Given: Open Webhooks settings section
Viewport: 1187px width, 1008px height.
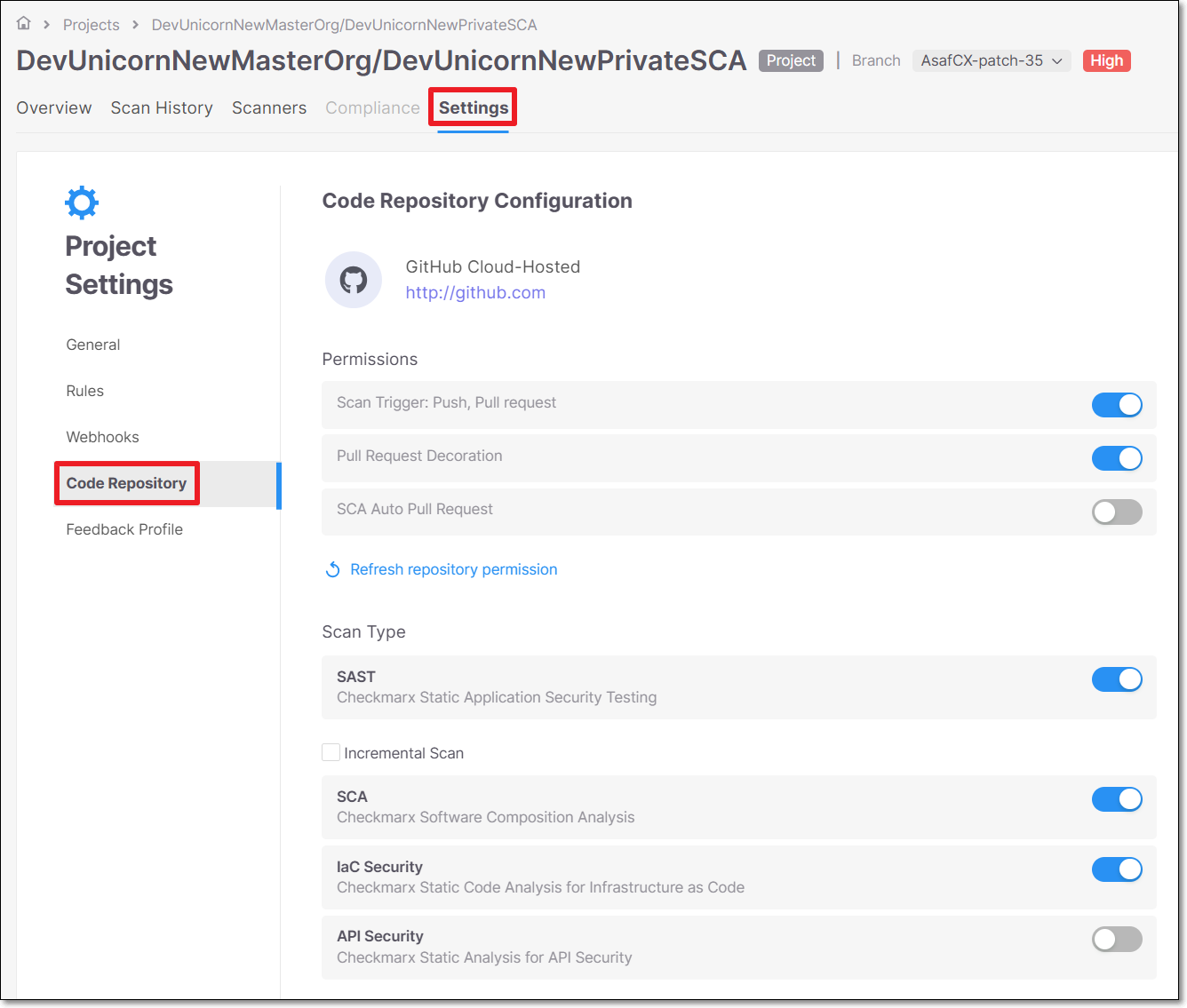Looking at the screenshot, I should point(103,437).
